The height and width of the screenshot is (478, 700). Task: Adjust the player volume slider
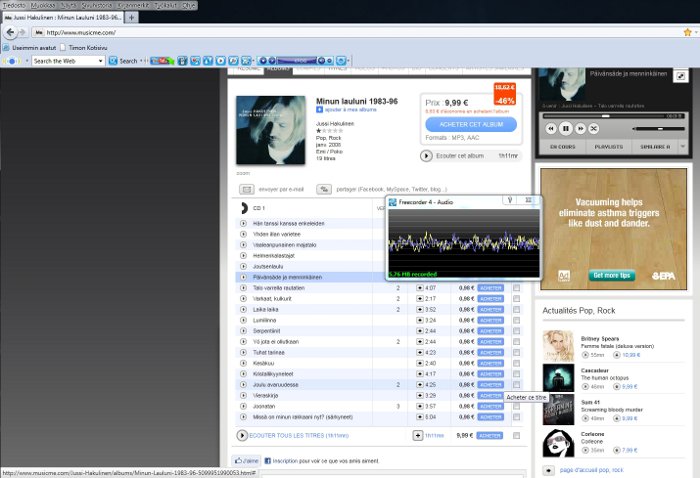[659, 129]
